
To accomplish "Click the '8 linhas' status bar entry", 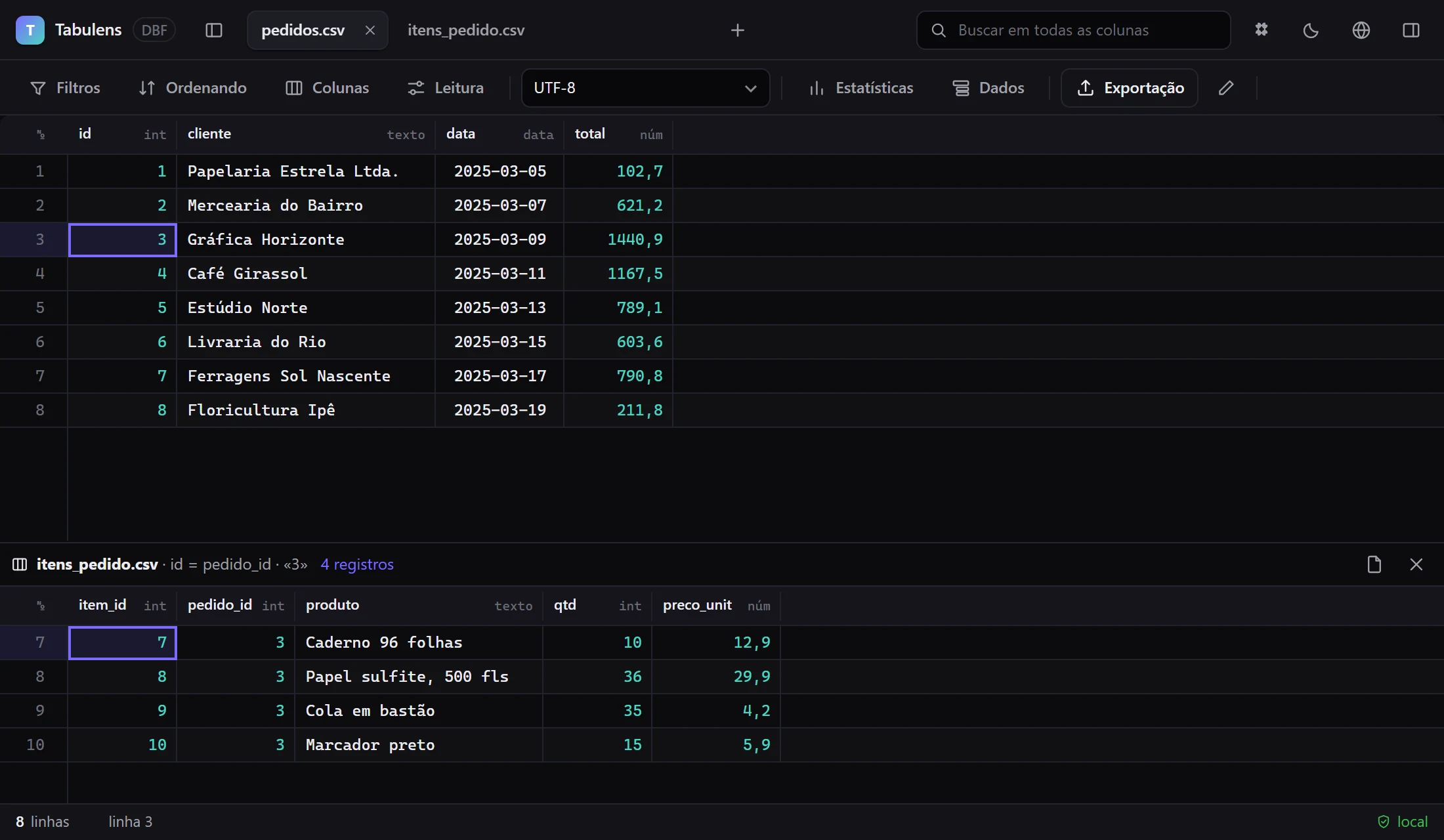I will 43,822.
